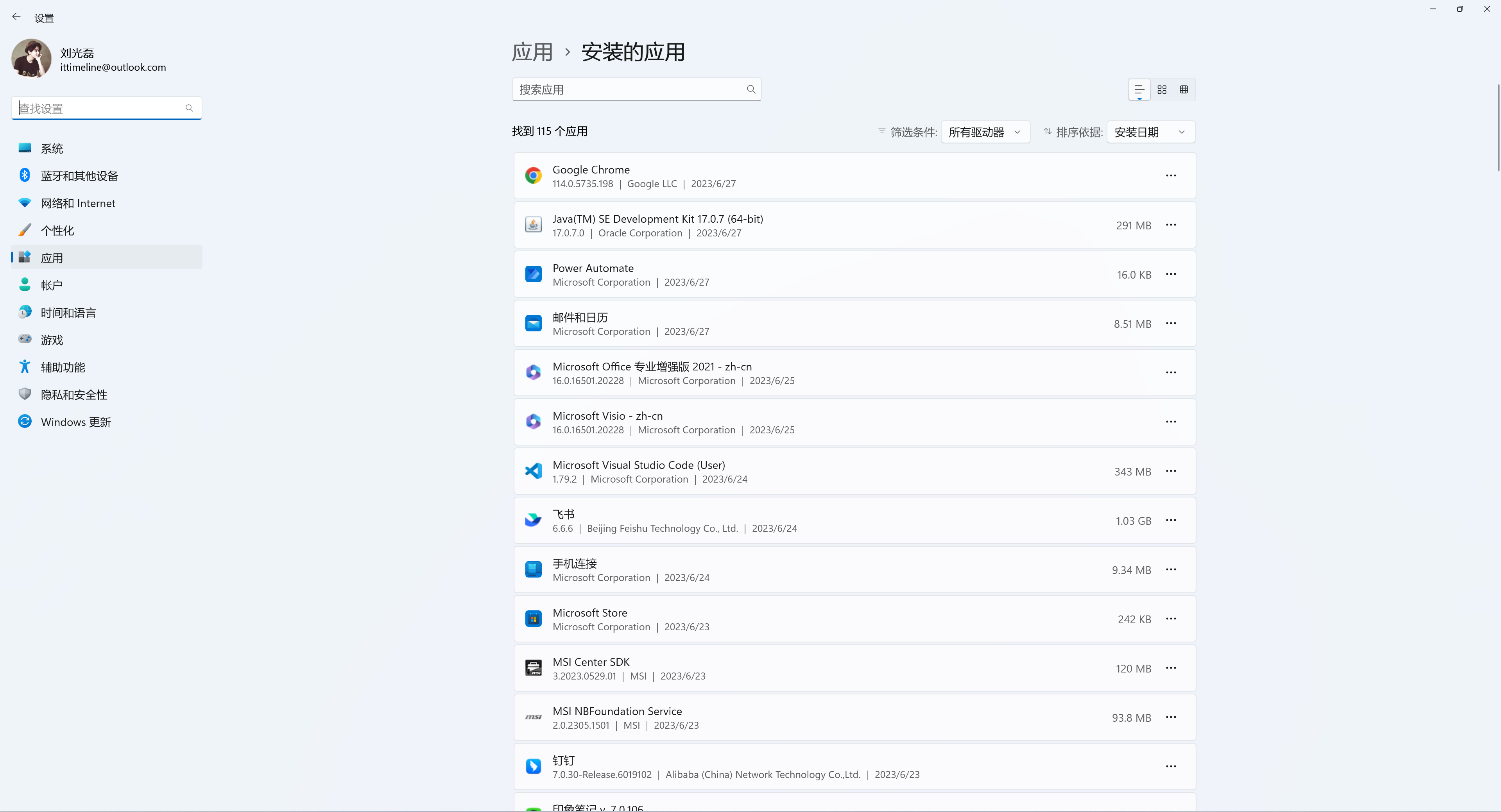Click the magnifier in 查找设置 box
This screenshot has width=1501, height=812.
coord(189,108)
